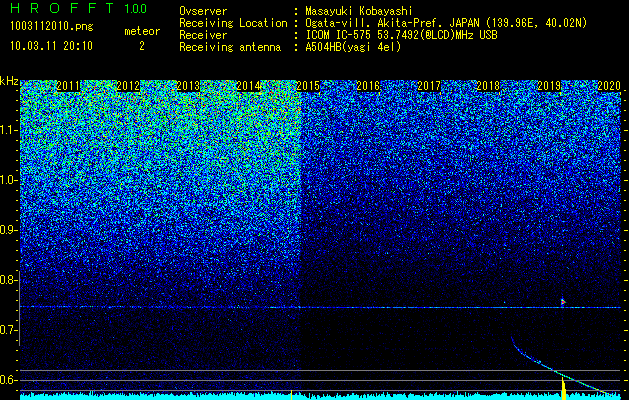The height and width of the screenshot is (400, 629).
Task: Click the 2012 time marker
Action: pos(128,86)
